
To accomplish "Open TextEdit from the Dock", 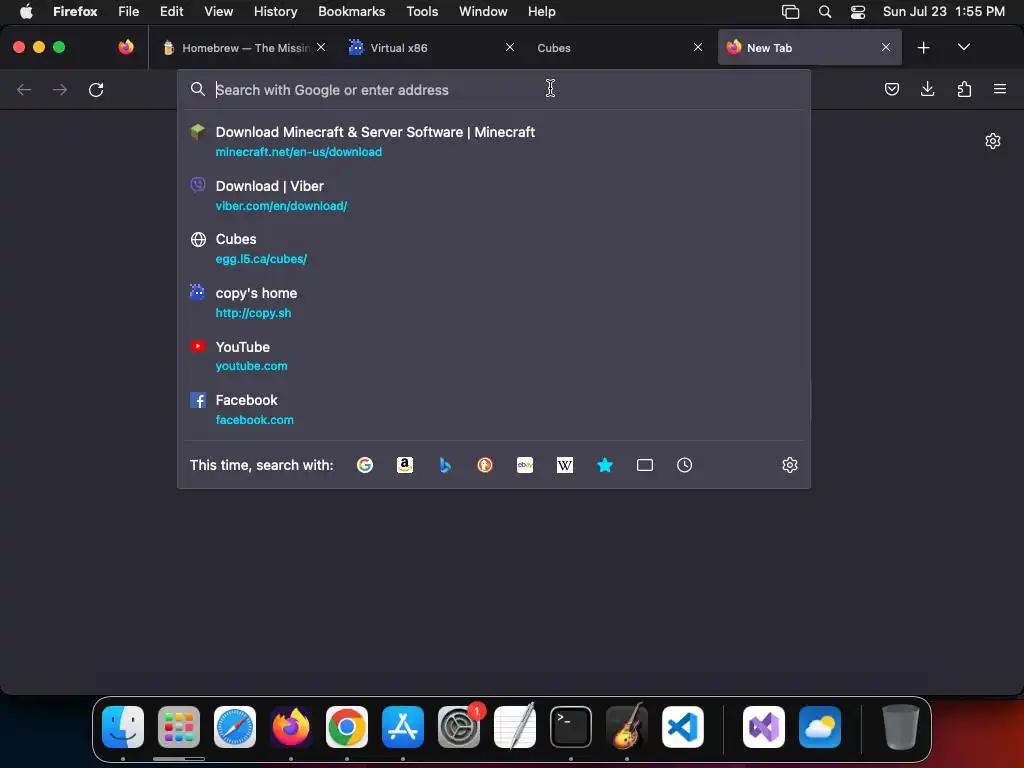I will click(515, 726).
